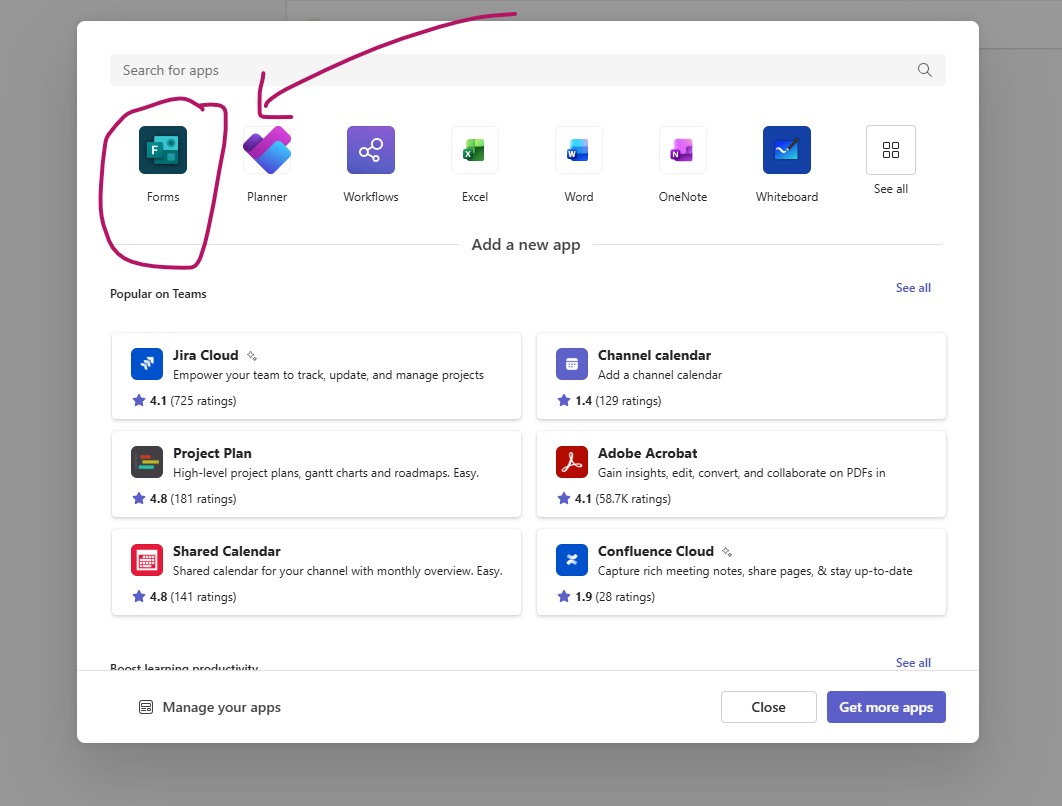1062x806 pixels.
Task: Click the Get more apps button
Action: click(886, 707)
